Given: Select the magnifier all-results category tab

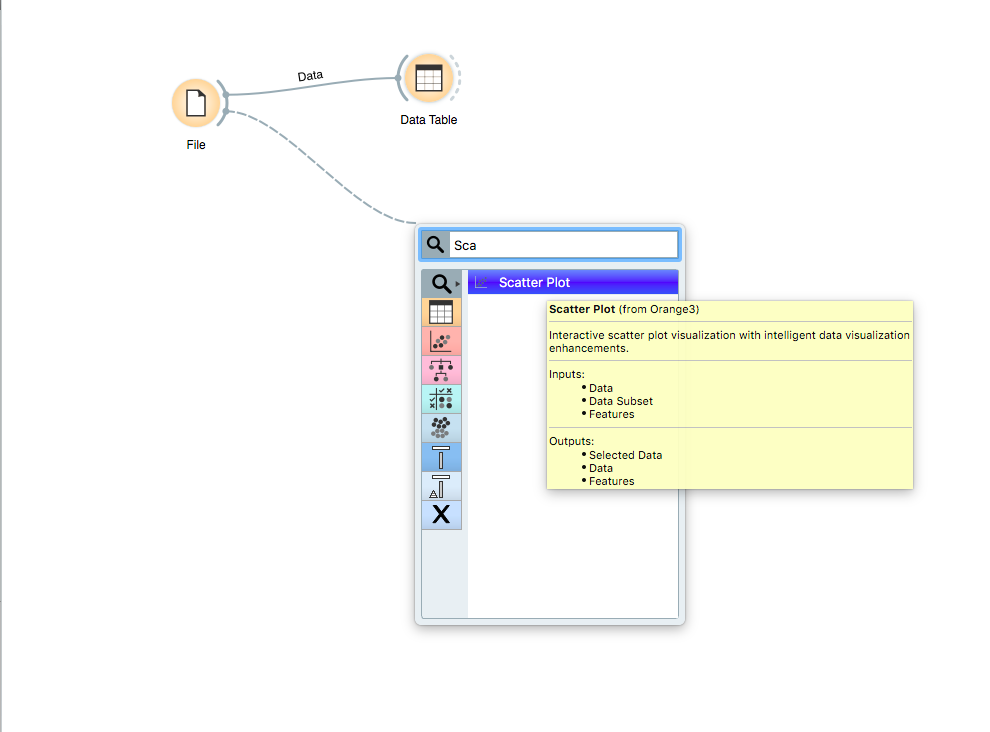Looking at the screenshot, I should pyautogui.click(x=439, y=284).
